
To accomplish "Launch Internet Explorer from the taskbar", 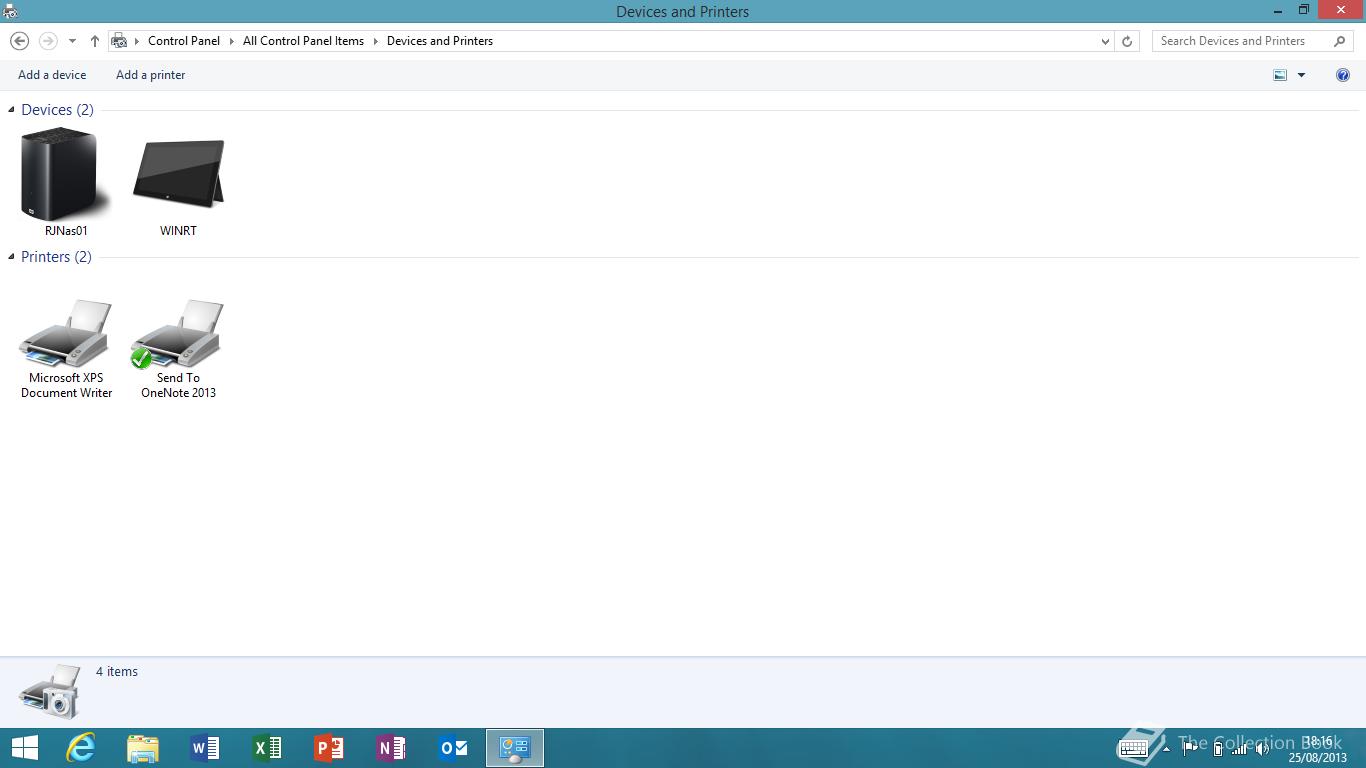I will click(80, 748).
